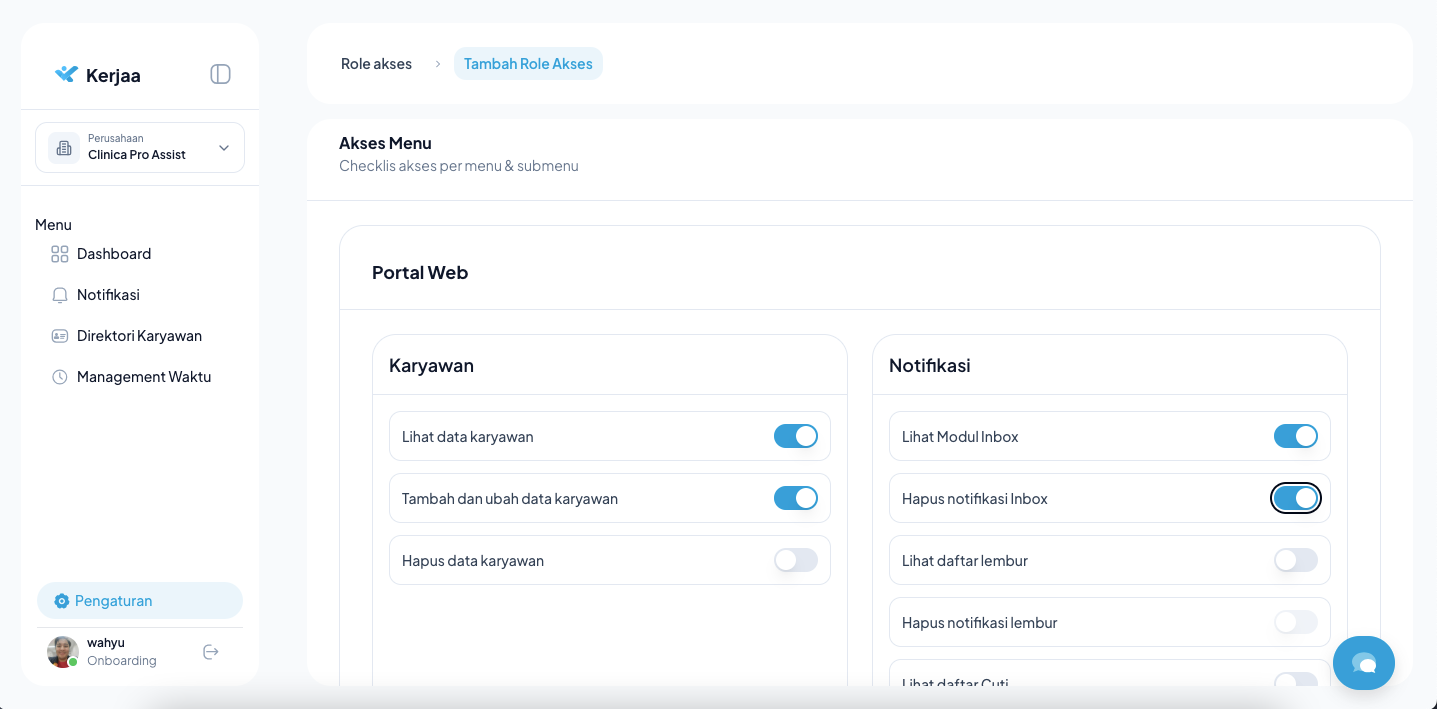Turn on Lihat daftar lembur toggle
This screenshot has width=1437, height=709.
[1295, 560]
